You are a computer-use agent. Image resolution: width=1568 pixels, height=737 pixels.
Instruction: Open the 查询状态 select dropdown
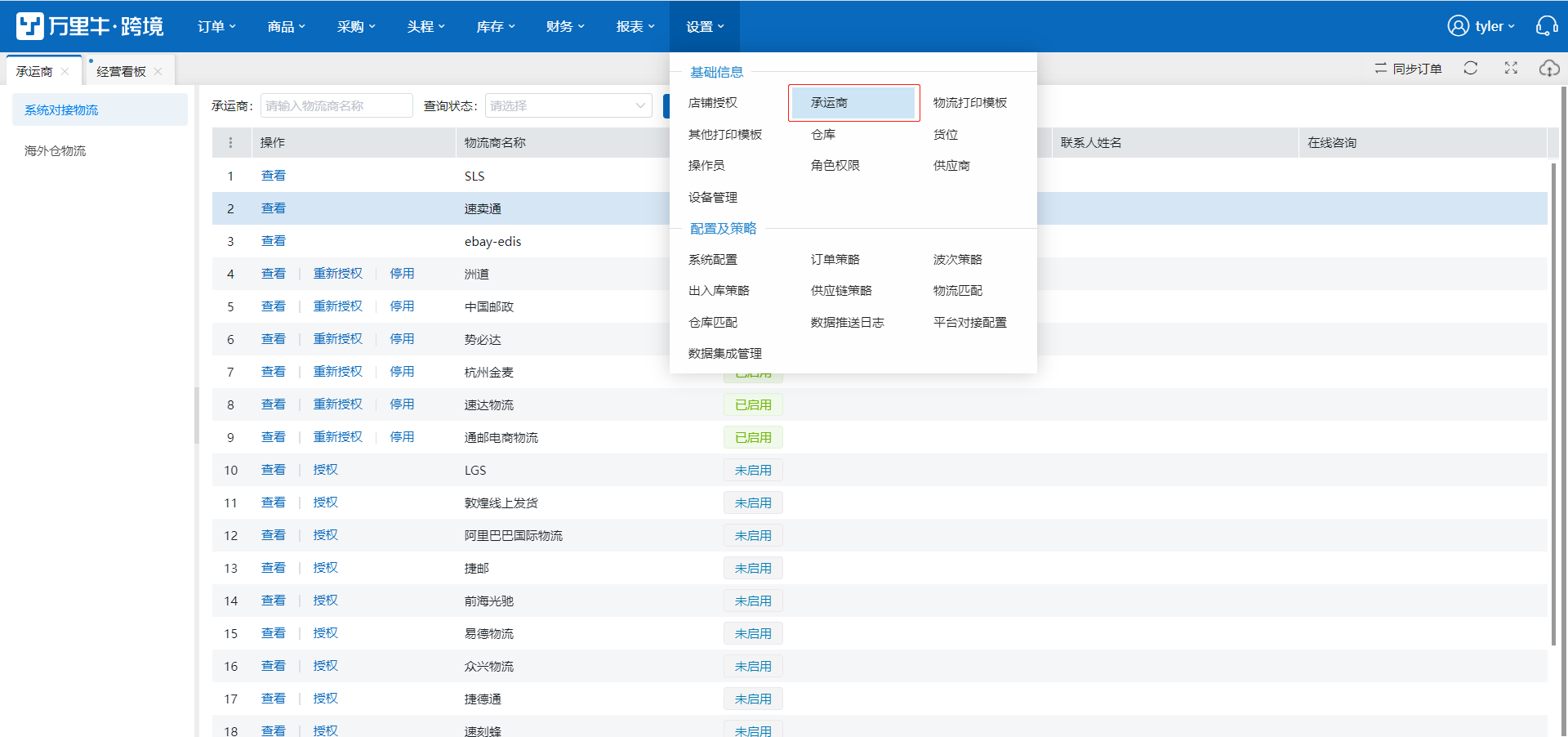pyautogui.click(x=568, y=105)
